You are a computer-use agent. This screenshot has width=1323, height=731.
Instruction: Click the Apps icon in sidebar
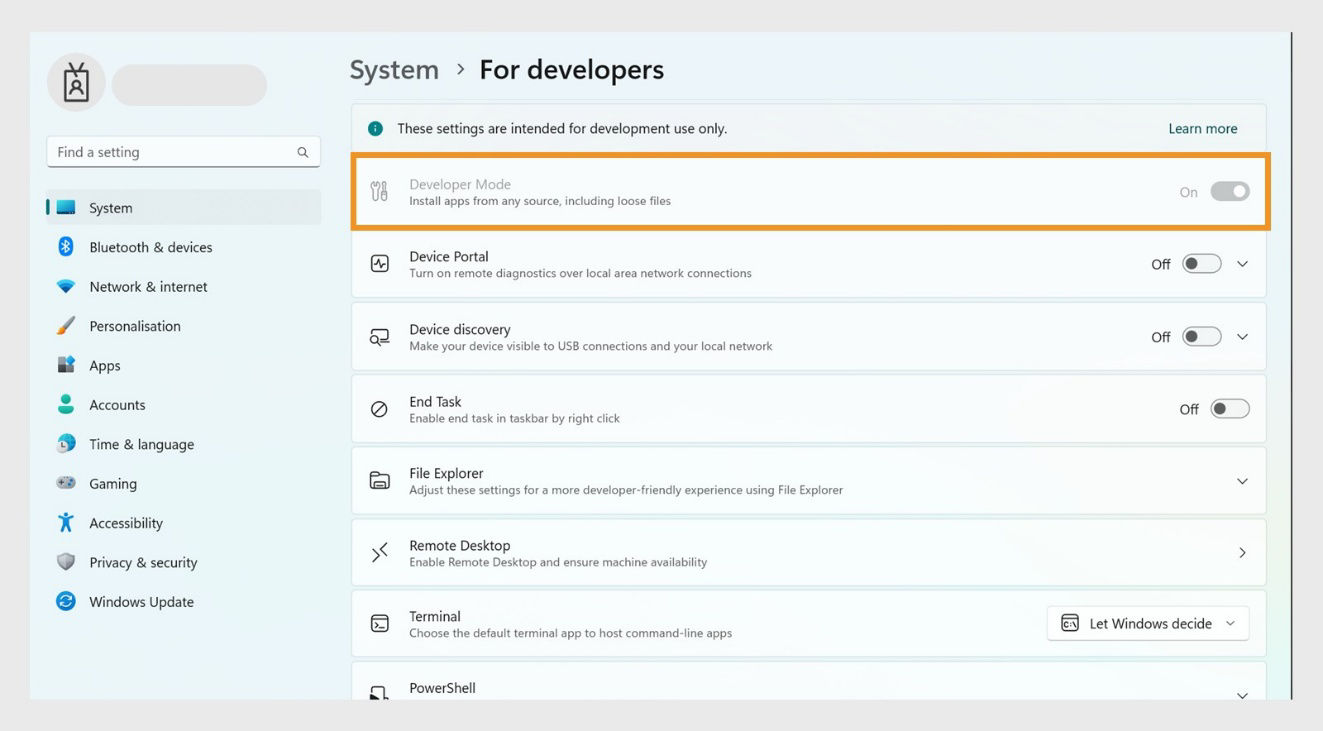(x=66, y=365)
